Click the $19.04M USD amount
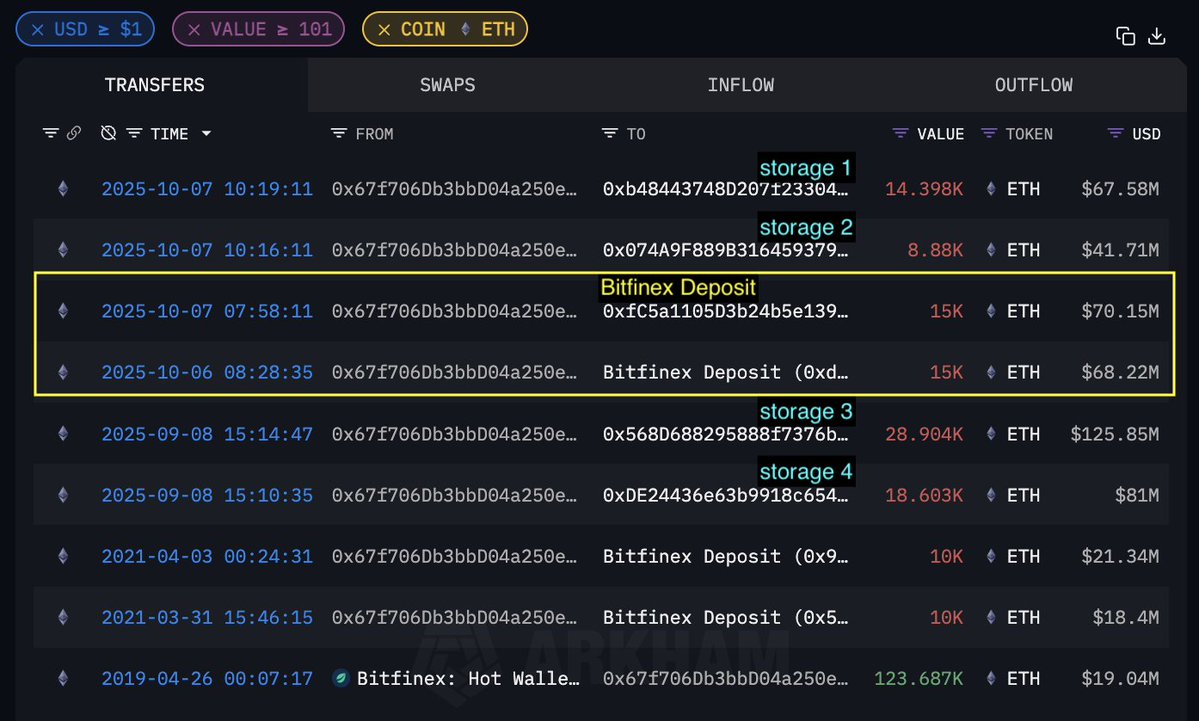The height and width of the screenshot is (721, 1199). 1119,679
